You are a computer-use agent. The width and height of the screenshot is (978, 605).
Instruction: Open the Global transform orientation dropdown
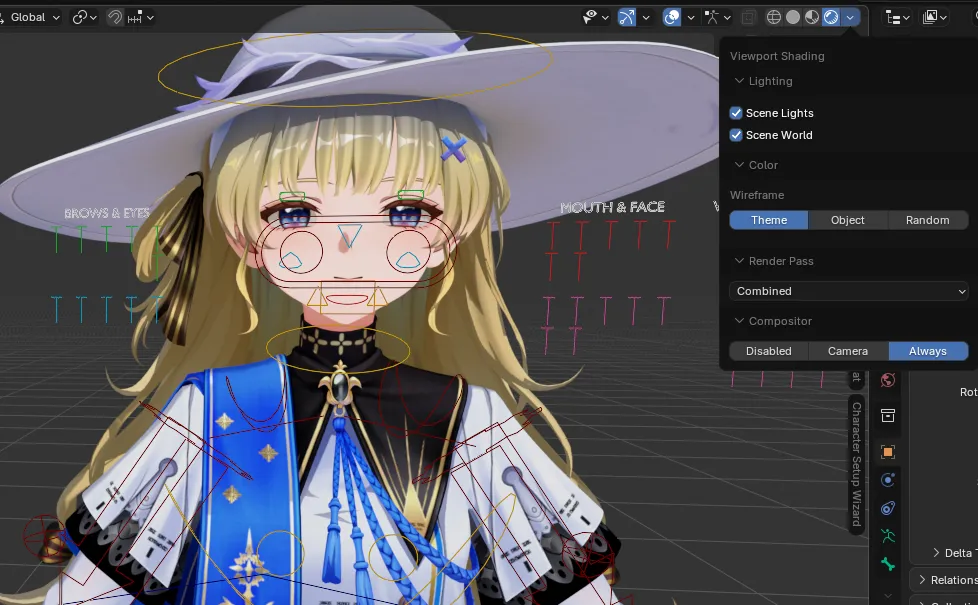click(31, 17)
